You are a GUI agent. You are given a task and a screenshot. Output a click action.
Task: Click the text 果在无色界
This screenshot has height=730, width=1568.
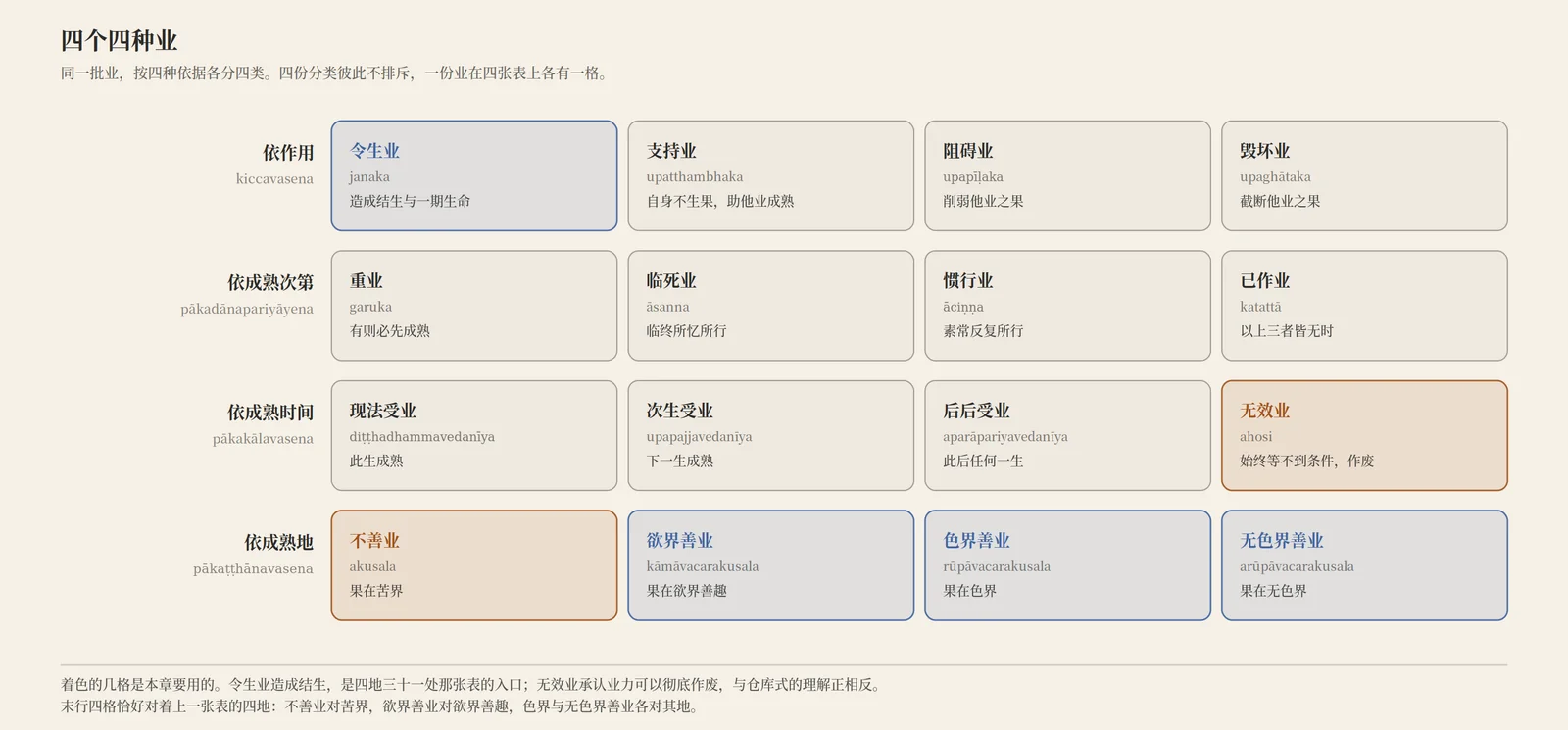[1273, 591]
